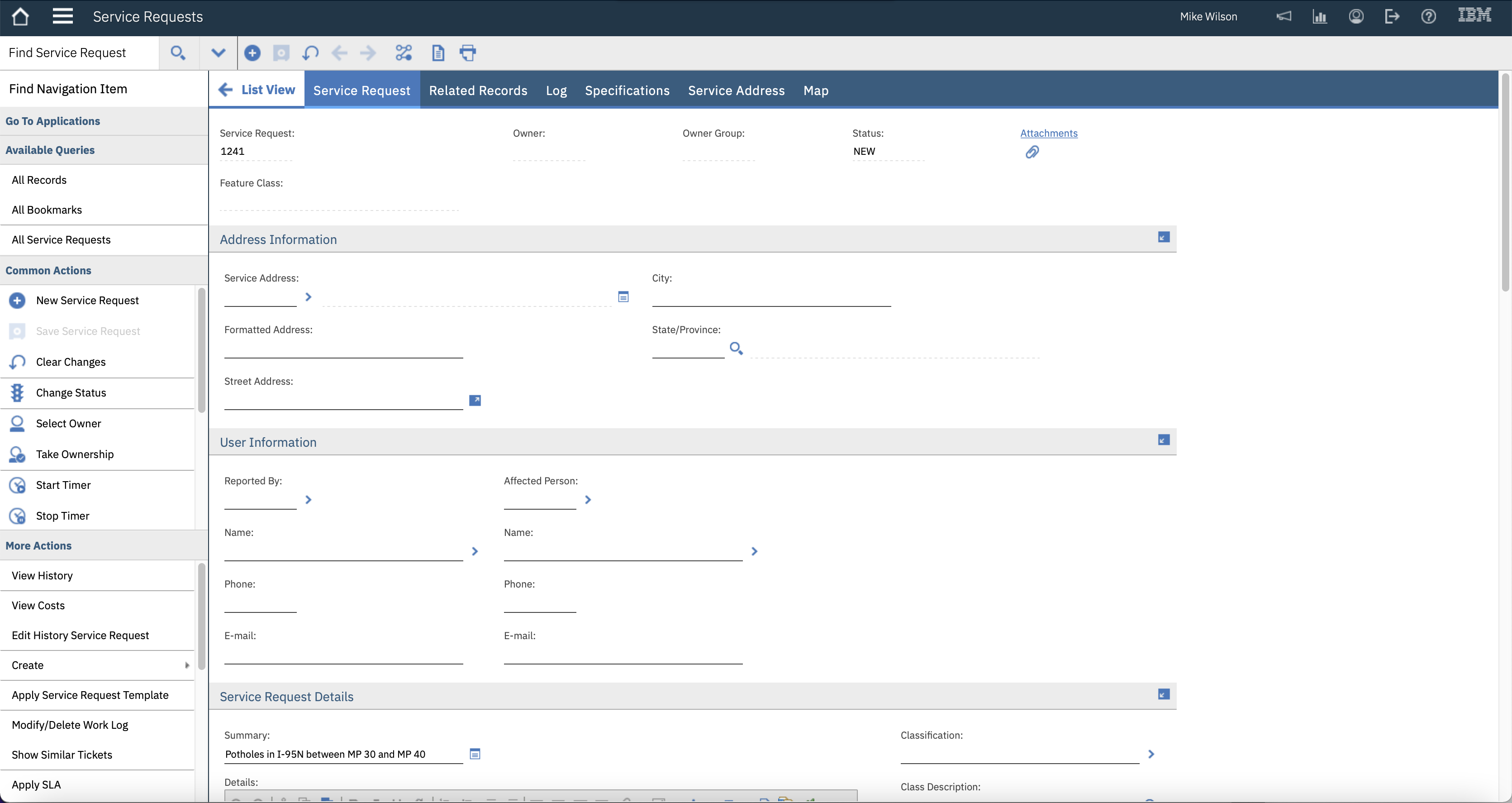1512x803 pixels.
Task: Collapse the User Information section
Action: click(1163, 440)
